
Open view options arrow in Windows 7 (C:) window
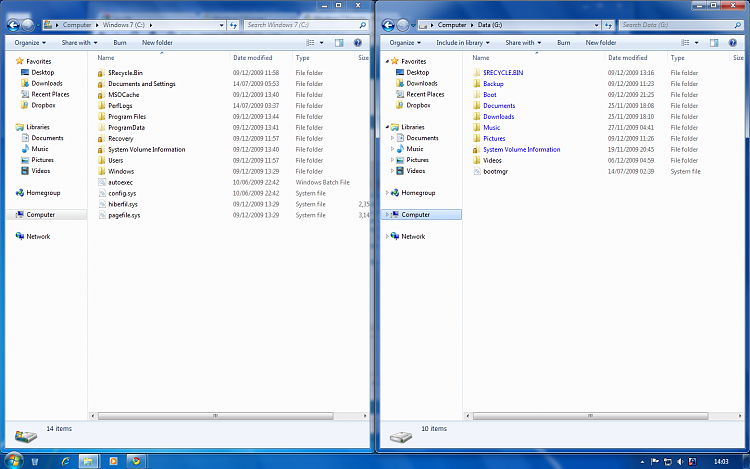tap(321, 43)
